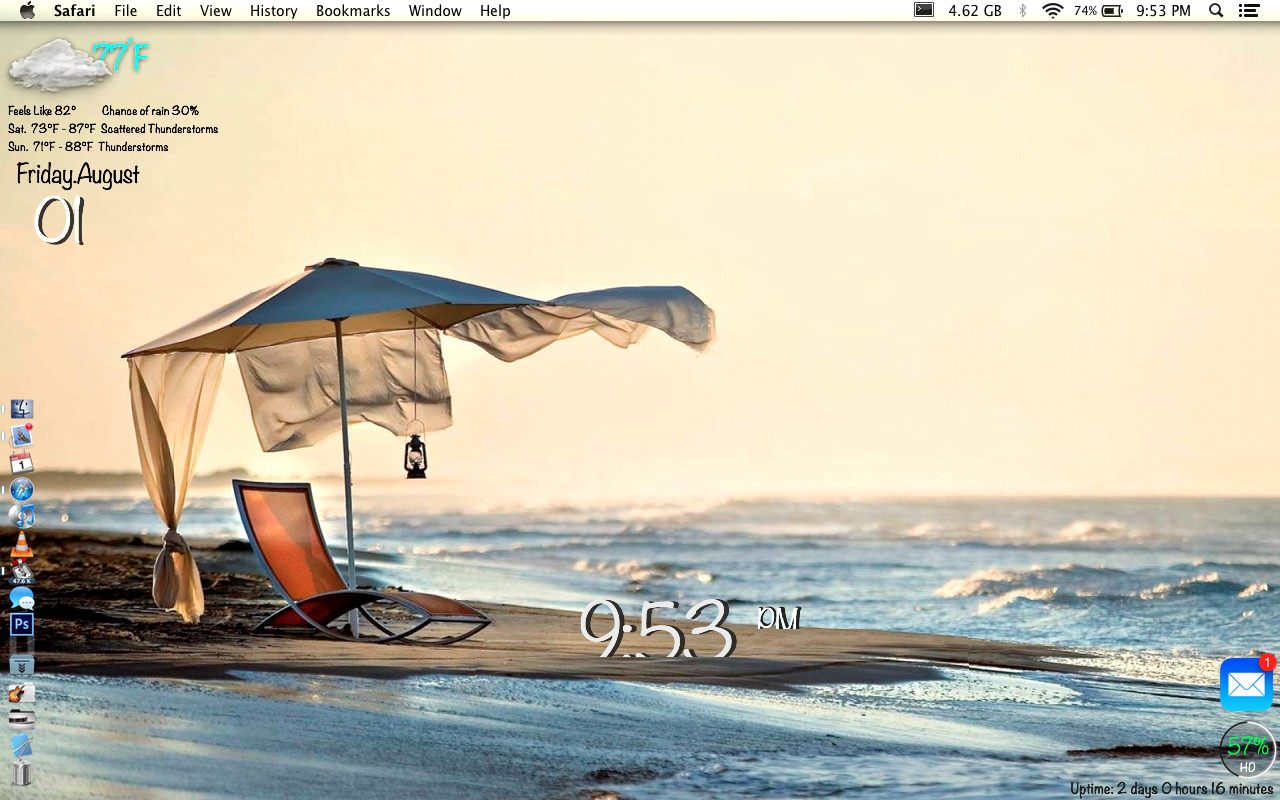1280x800 pixels.
Task: Click the 4.62 GB memory readout
Action: (x=975, y=11)
